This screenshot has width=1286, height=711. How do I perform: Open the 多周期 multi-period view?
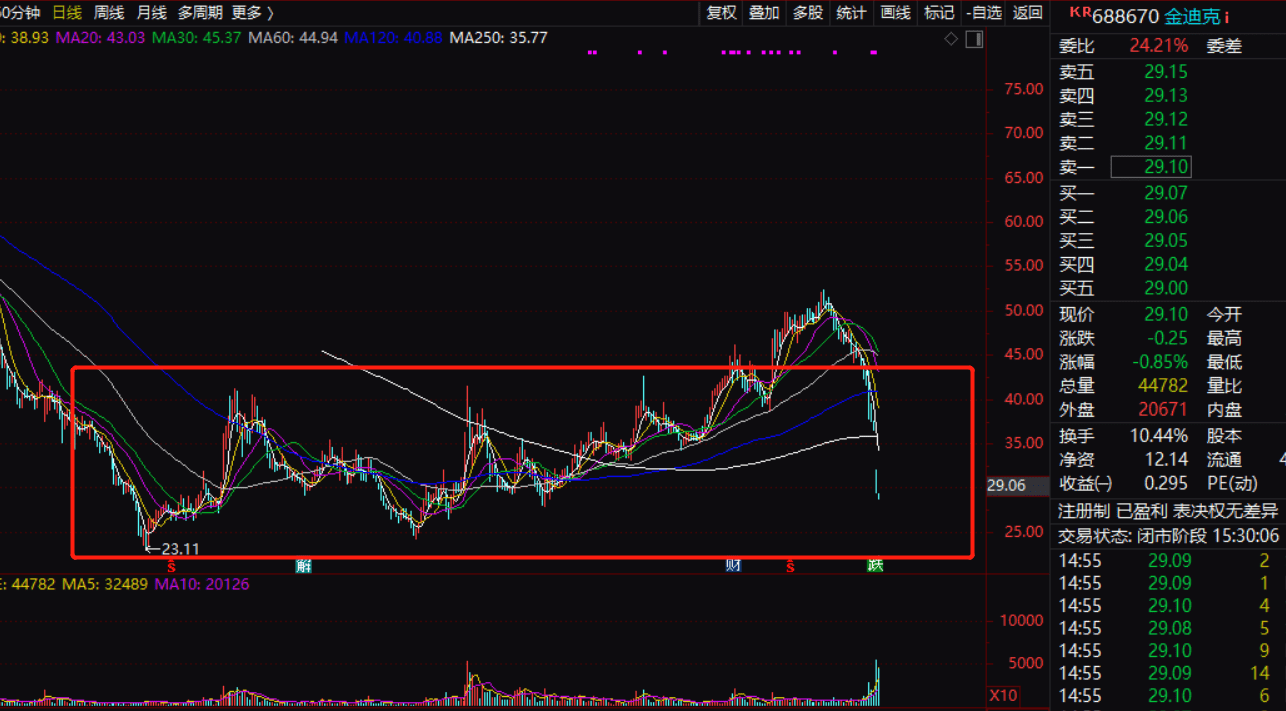200,13
